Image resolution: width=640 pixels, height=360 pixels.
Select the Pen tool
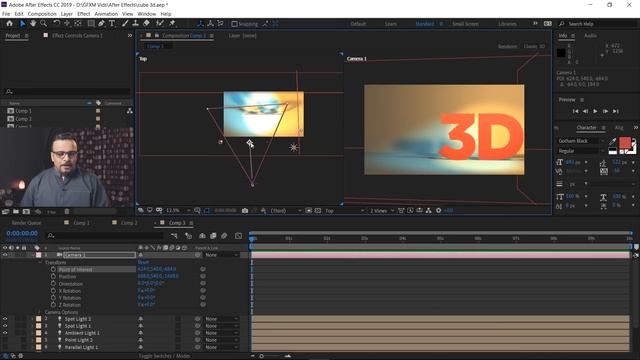101,24
